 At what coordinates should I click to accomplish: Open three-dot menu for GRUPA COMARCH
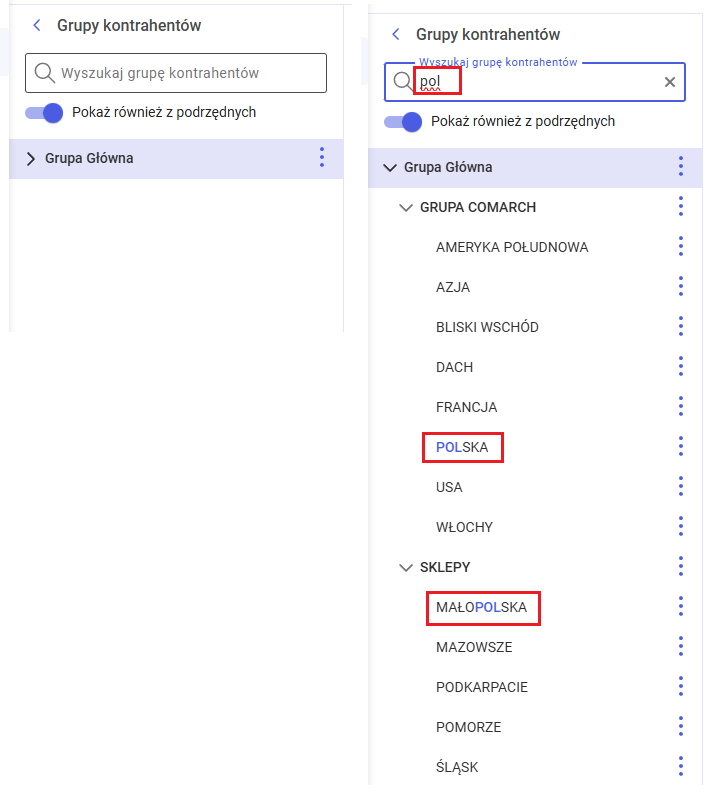681,206
